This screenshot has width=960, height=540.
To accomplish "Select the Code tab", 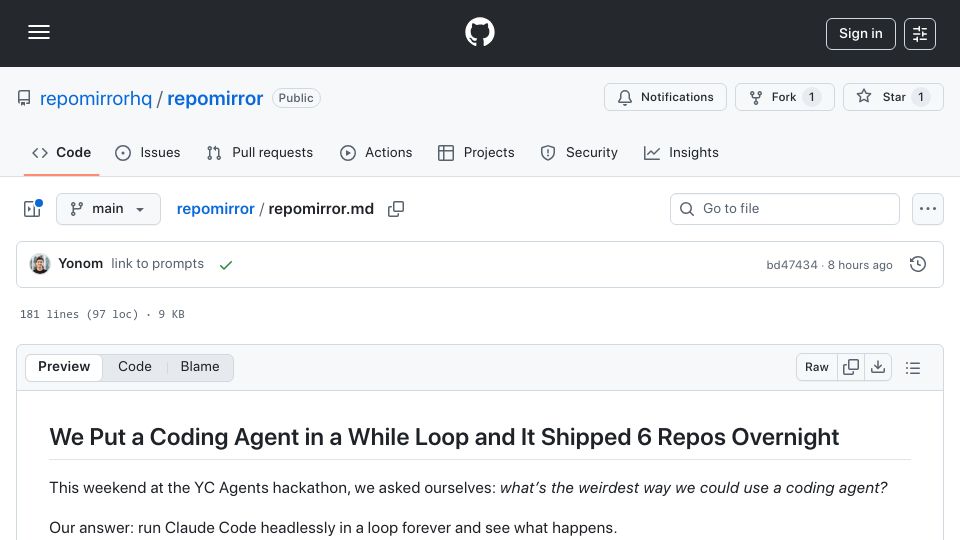I will [61, 152].
